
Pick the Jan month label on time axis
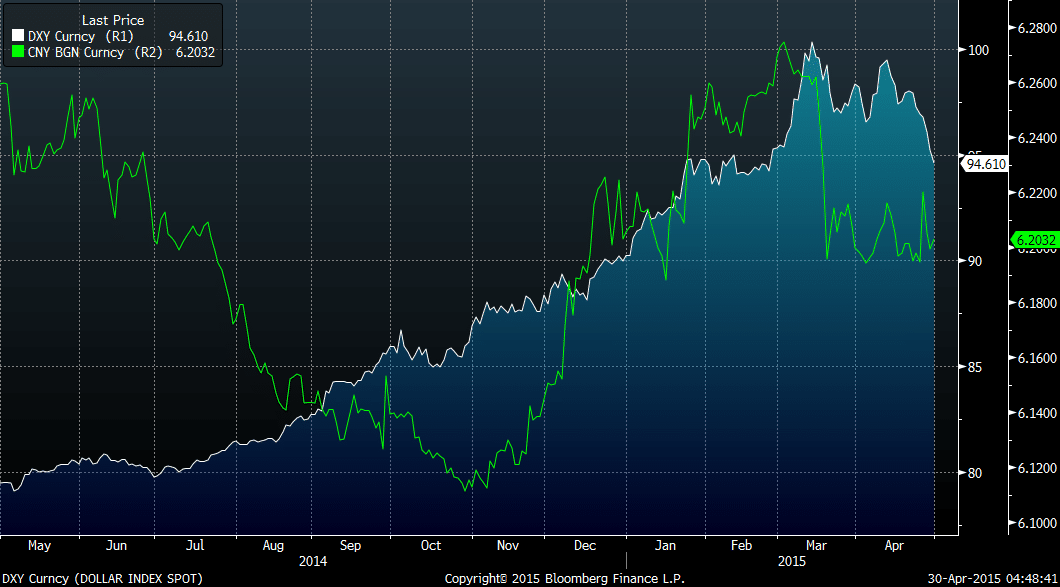pos(664,546)
